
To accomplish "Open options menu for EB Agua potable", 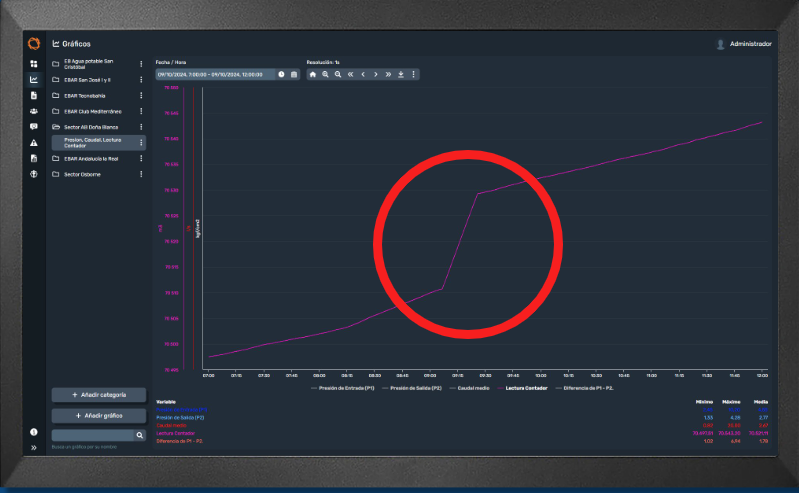I will coord(141,64).
